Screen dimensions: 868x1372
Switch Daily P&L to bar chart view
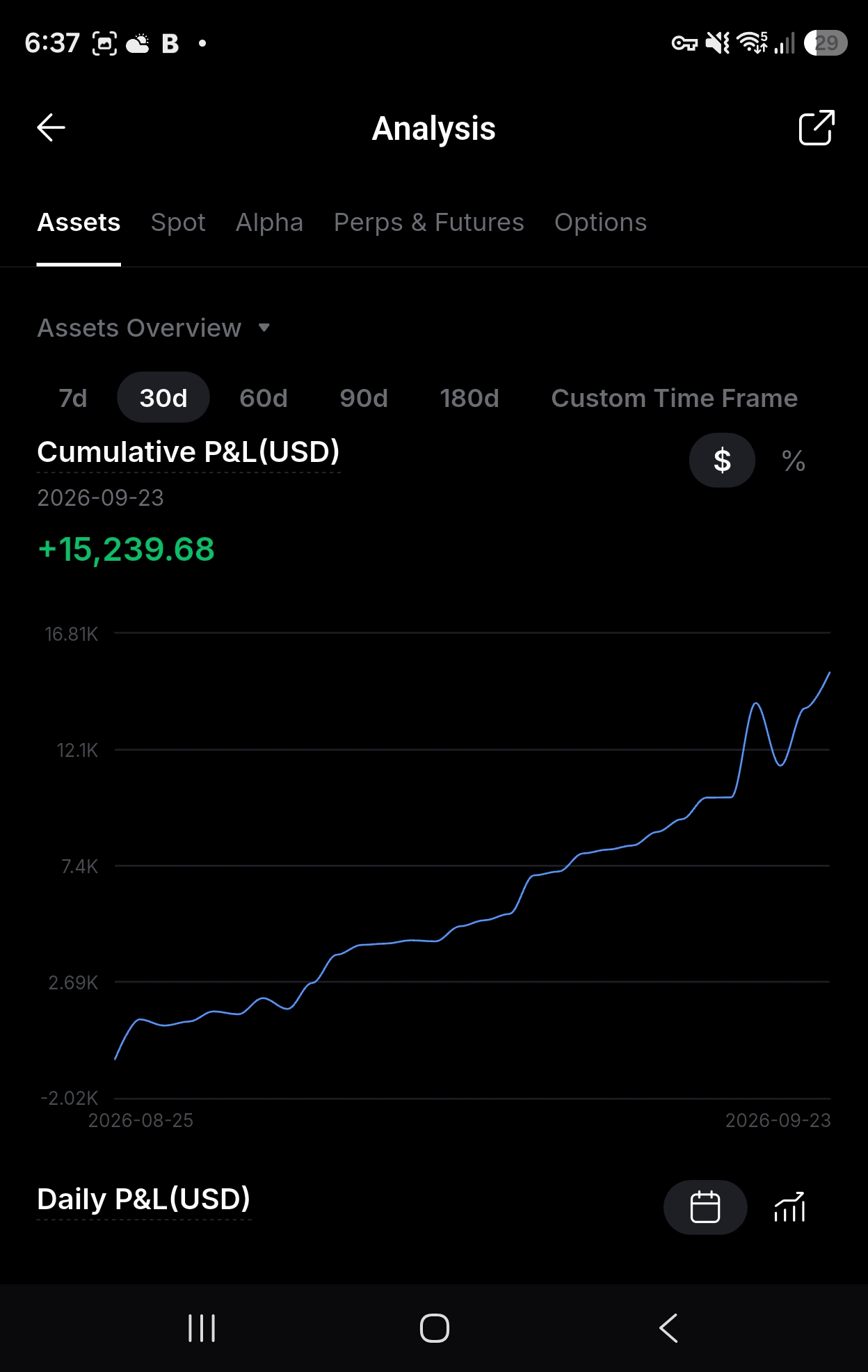789,1207
